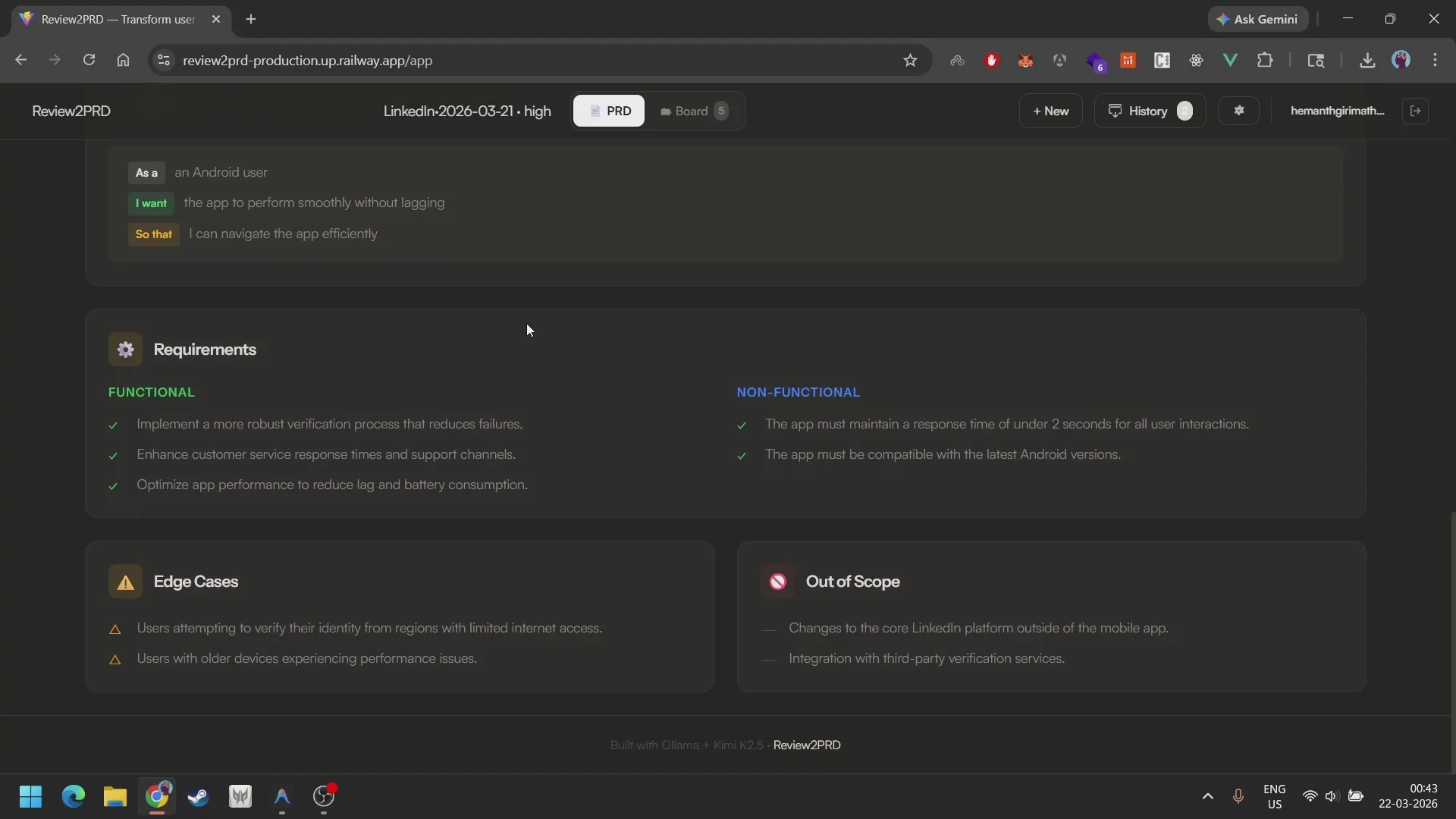Image resolution: width=1456 pixels, height=819 pixels.
Task: Open Steam from the taskbar
Action: coord(198,797)
